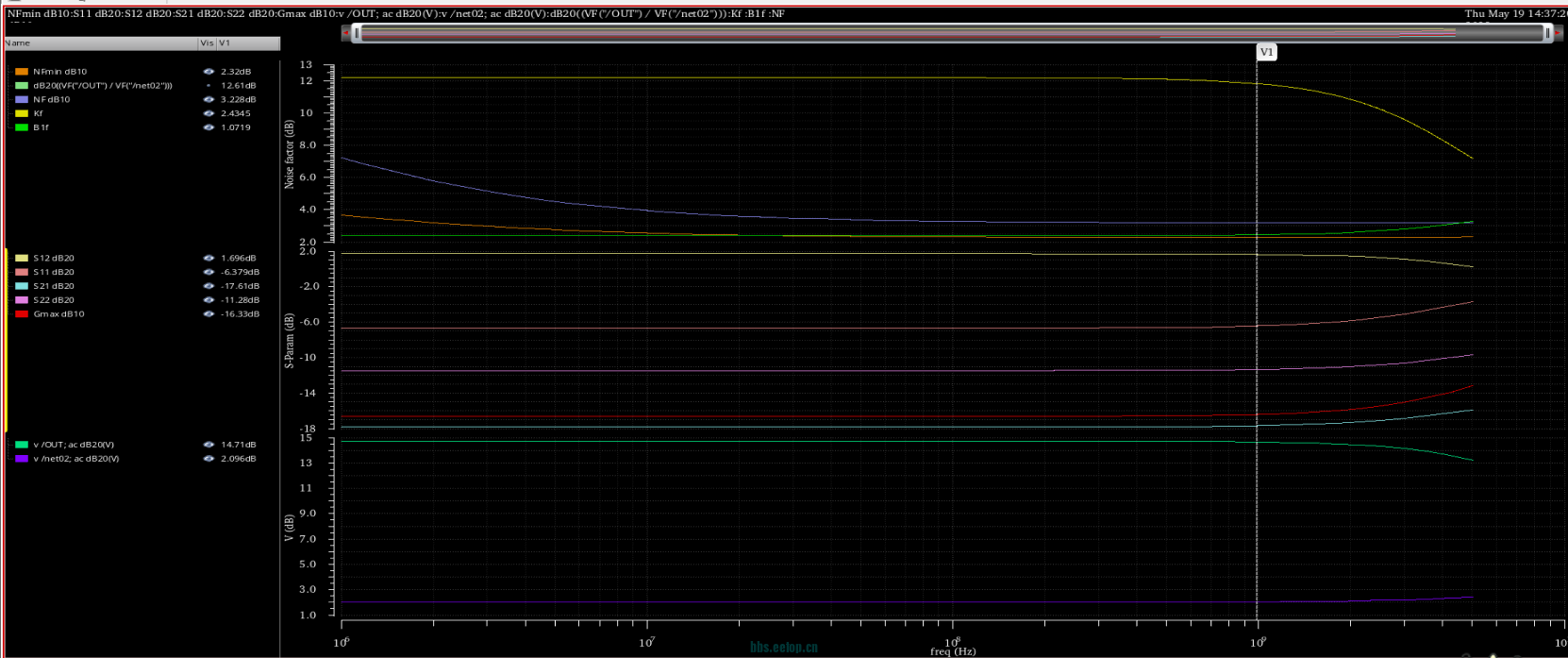Click the bright green B1f swatch

coord(22,127)
